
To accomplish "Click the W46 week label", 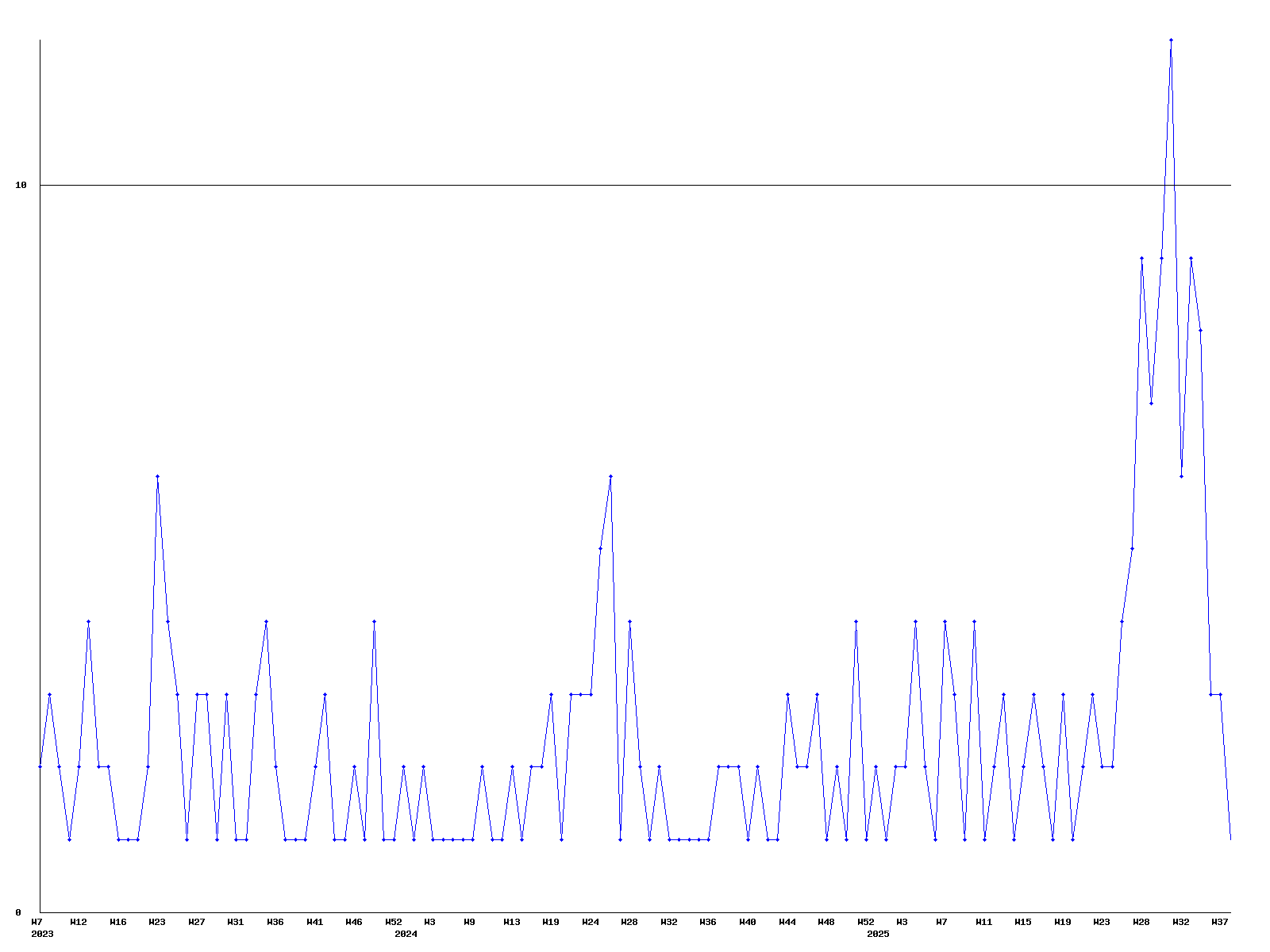I will tap(354, 922).
